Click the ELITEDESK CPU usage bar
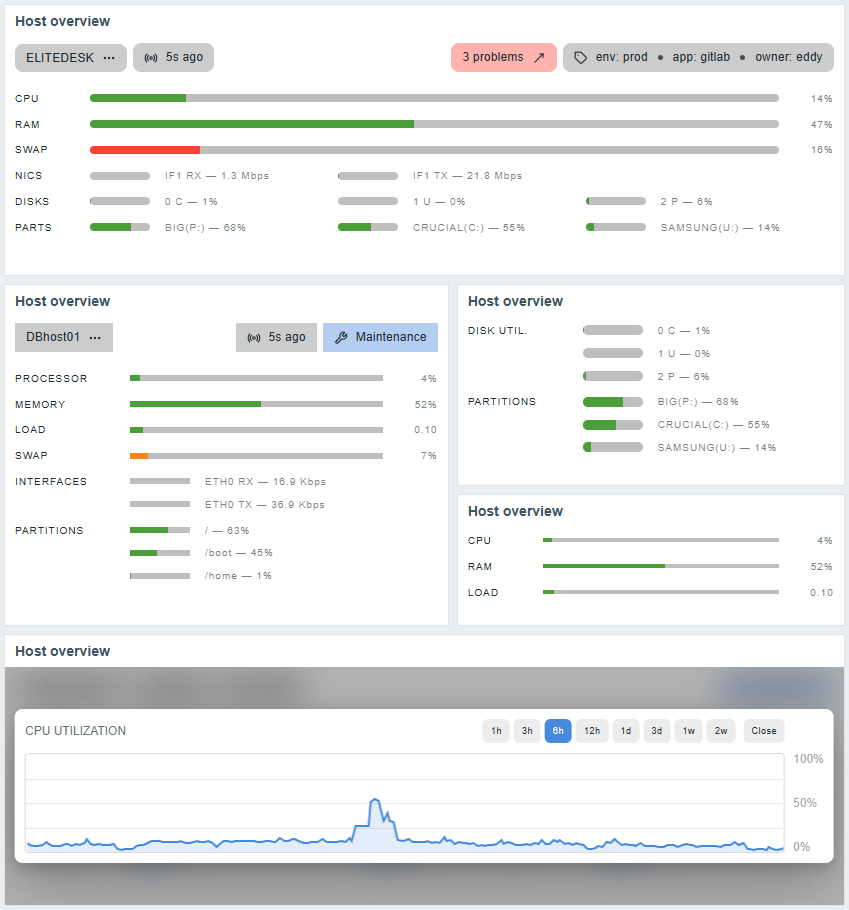This screenshot has width=849, height=910. [434, 98]
